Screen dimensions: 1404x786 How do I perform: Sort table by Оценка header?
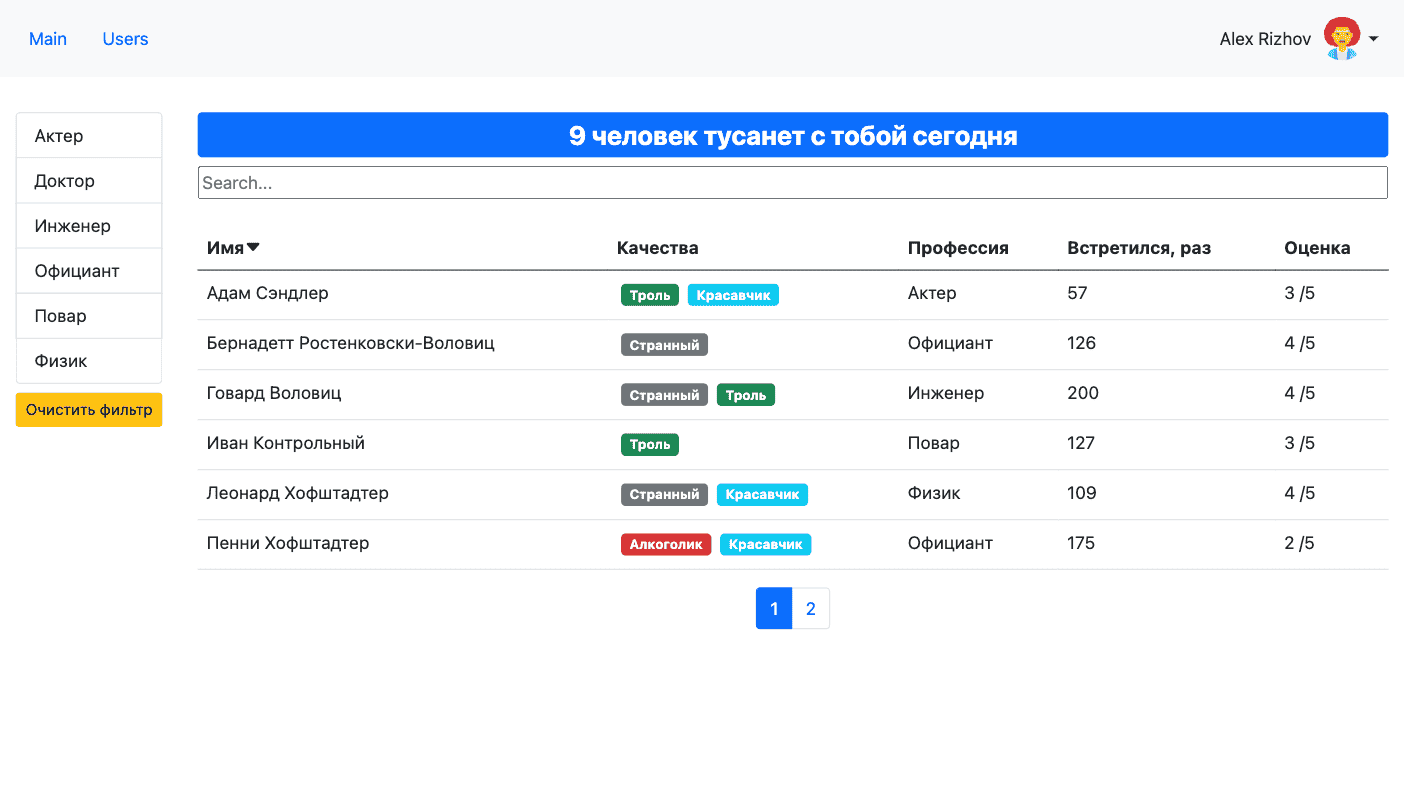(x=1316, y=248)
